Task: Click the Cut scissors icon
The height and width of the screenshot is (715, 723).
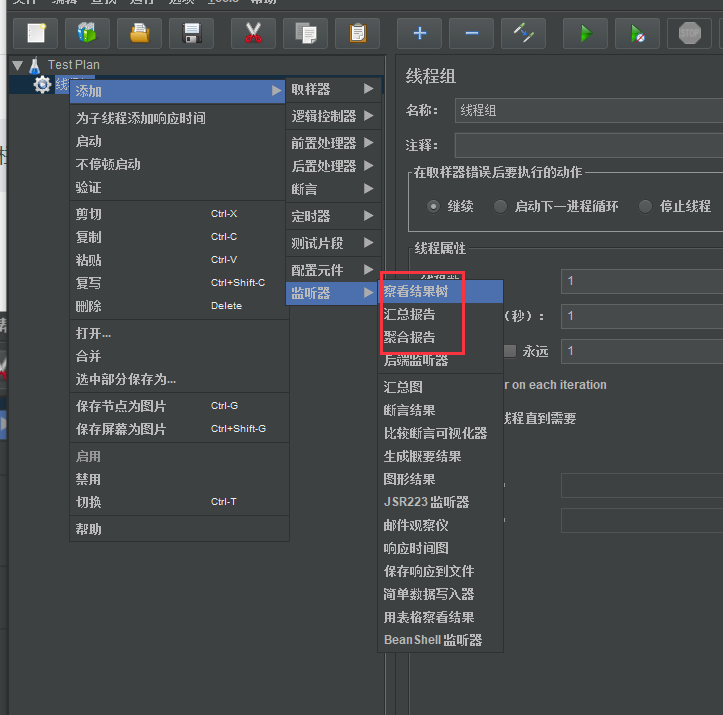Action: click(x=253, y=33)
